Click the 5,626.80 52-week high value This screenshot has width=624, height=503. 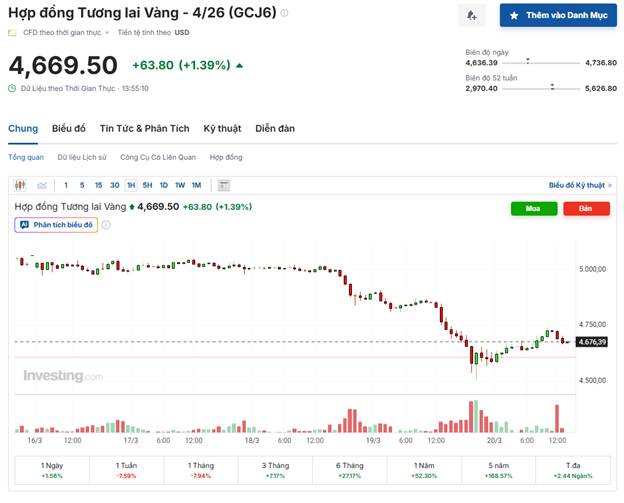601,88
